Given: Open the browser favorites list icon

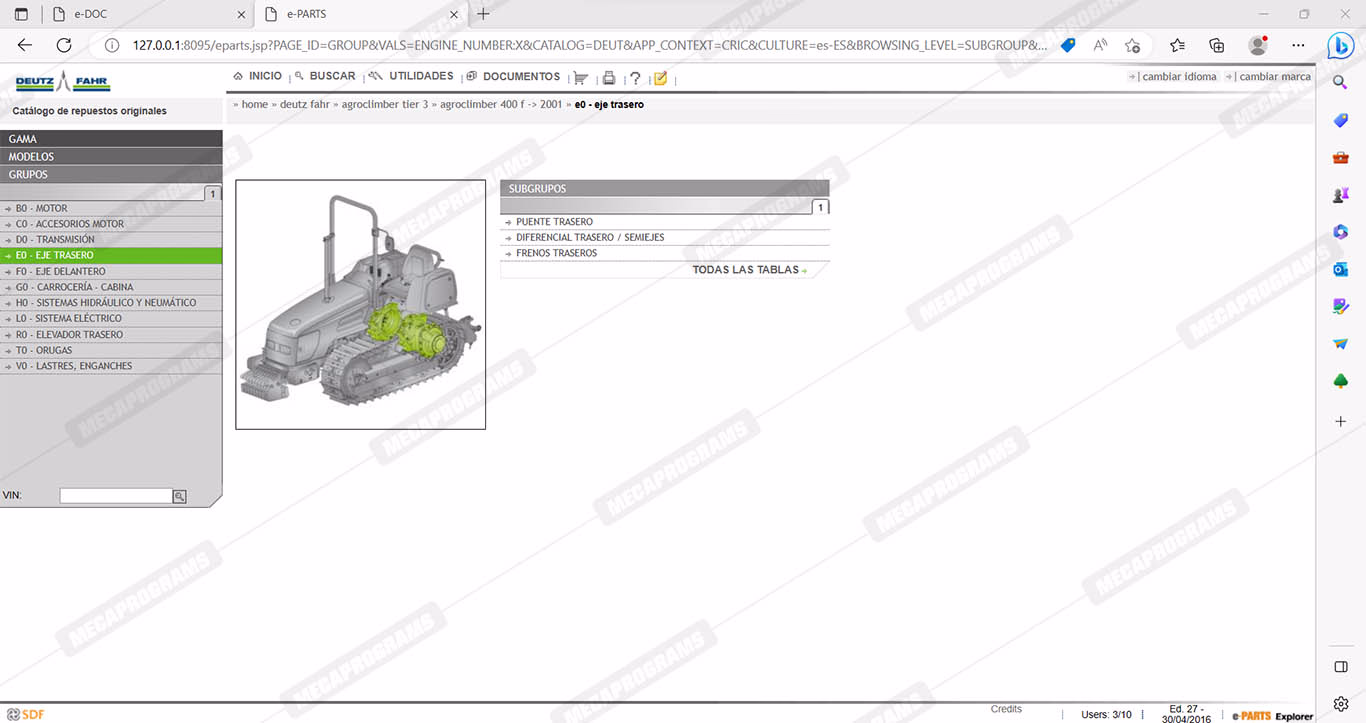Looking at the screenshot, I should pyautogui.click(x=1177, y=45).
